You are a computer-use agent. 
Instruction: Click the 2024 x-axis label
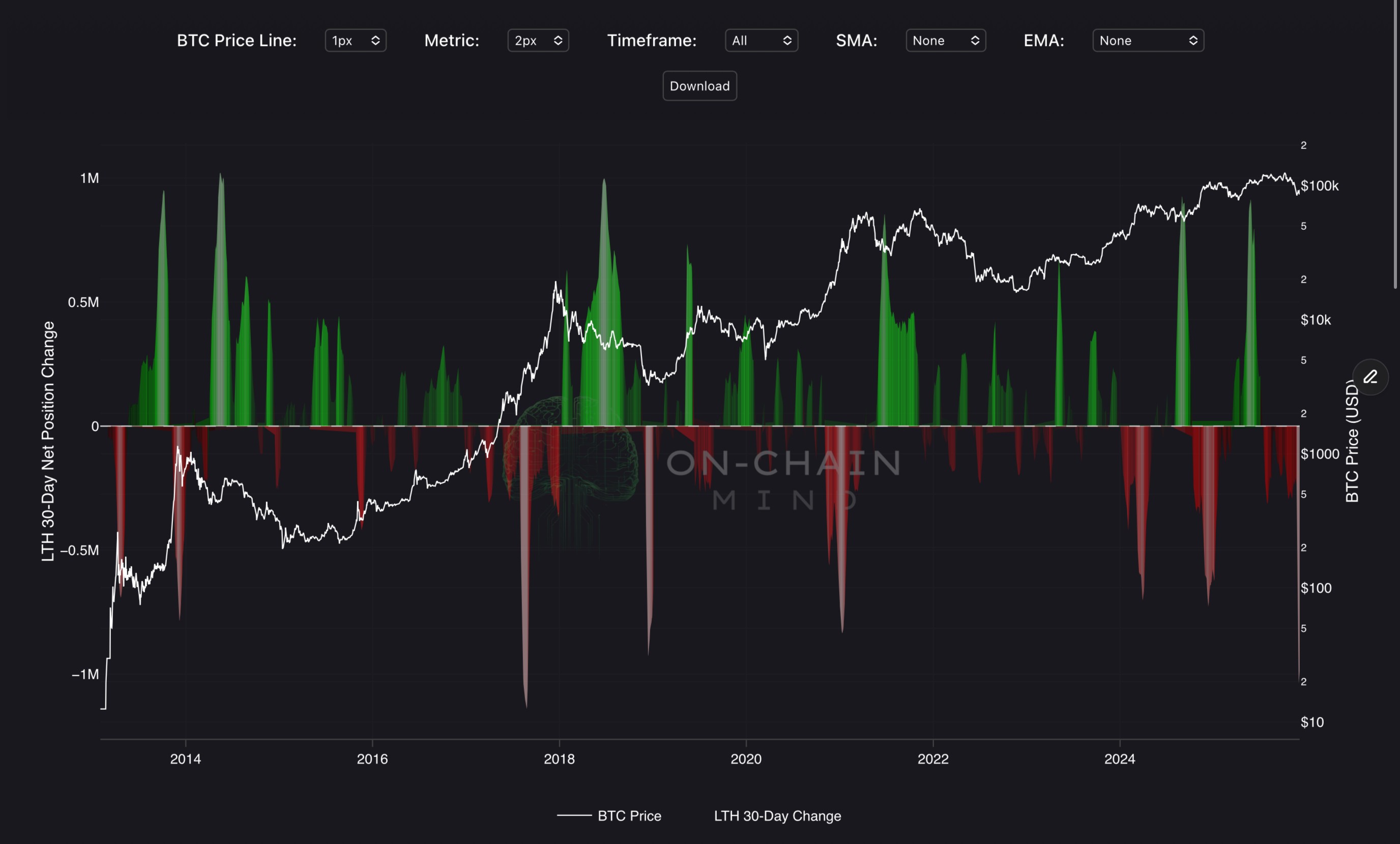click(x=1119, y=759)
